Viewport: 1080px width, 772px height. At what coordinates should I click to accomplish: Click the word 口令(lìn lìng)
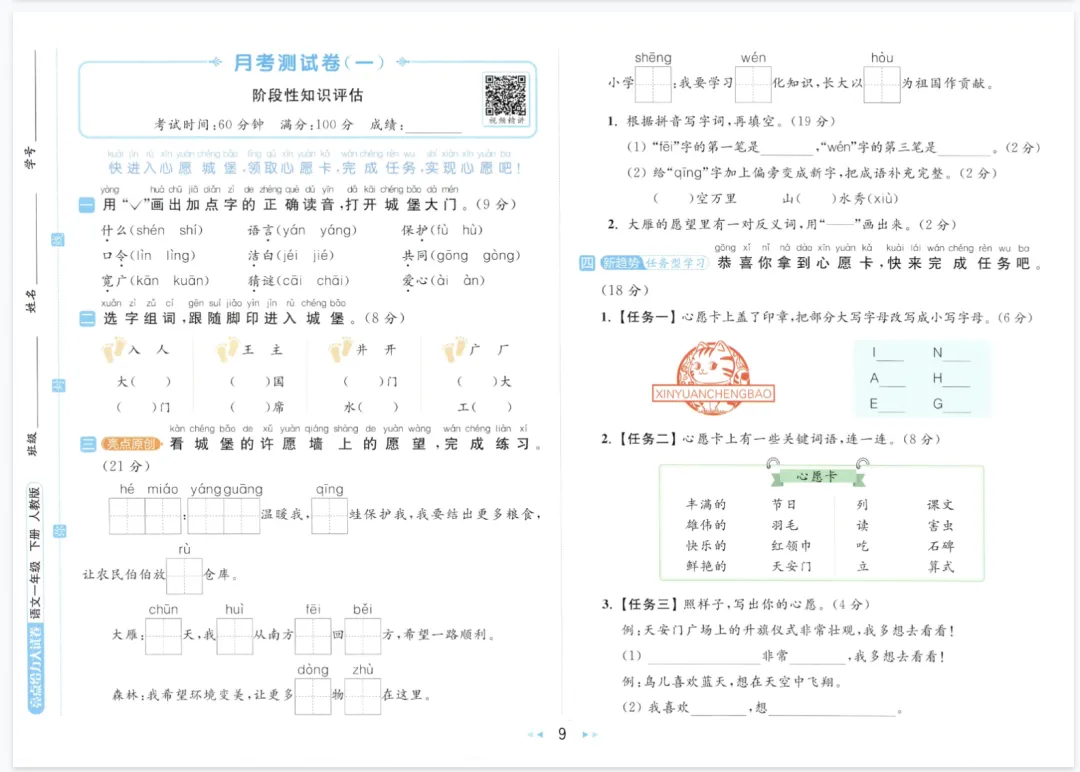tap(149, 255)
